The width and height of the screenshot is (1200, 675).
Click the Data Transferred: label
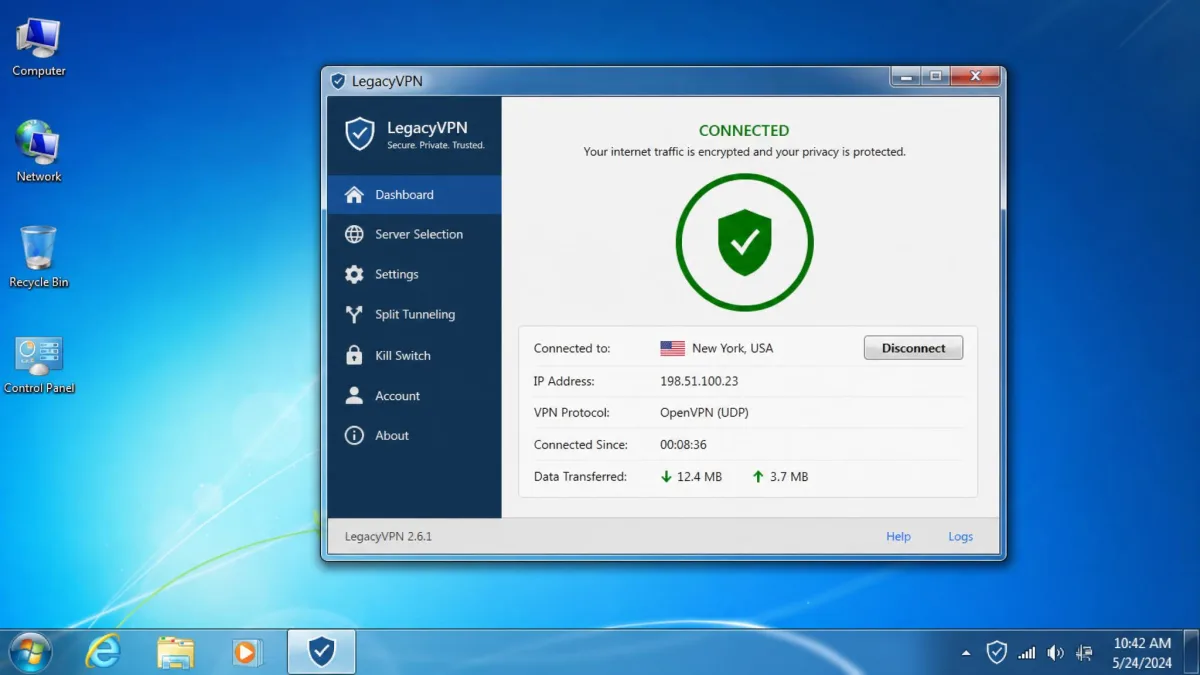580,477
